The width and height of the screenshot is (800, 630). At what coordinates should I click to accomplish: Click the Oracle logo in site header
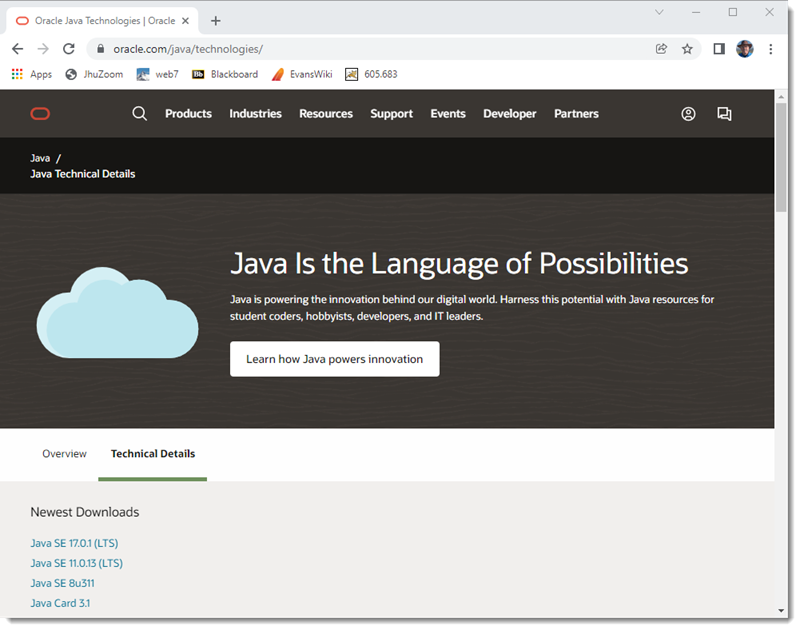point(40,114)
